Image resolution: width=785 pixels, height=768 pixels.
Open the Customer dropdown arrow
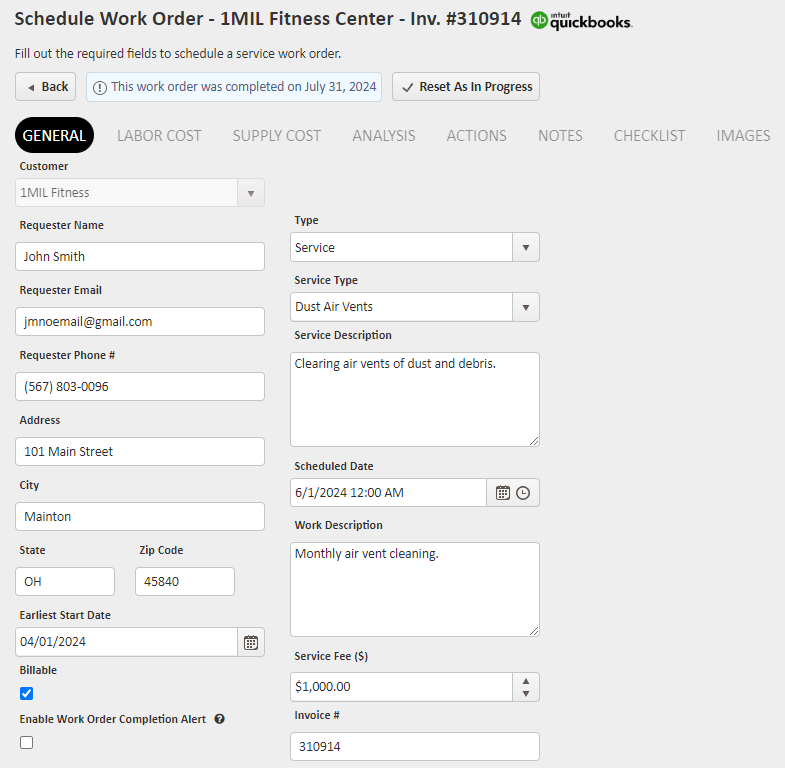(x=251, y=193)
